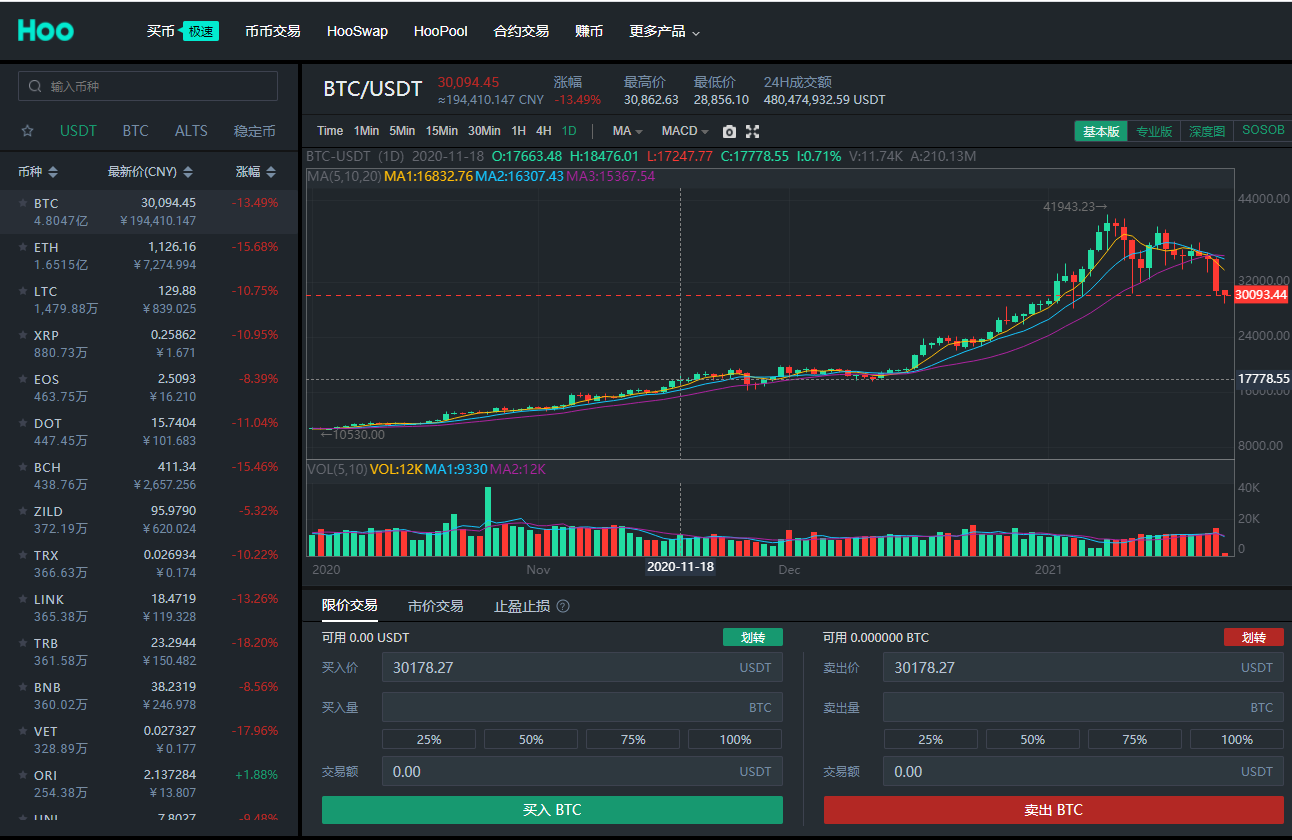Screen dimensions: 1292x840
Task: Sort the coin list by 最新价(CNY)
Action: click(x=149, y=172)
